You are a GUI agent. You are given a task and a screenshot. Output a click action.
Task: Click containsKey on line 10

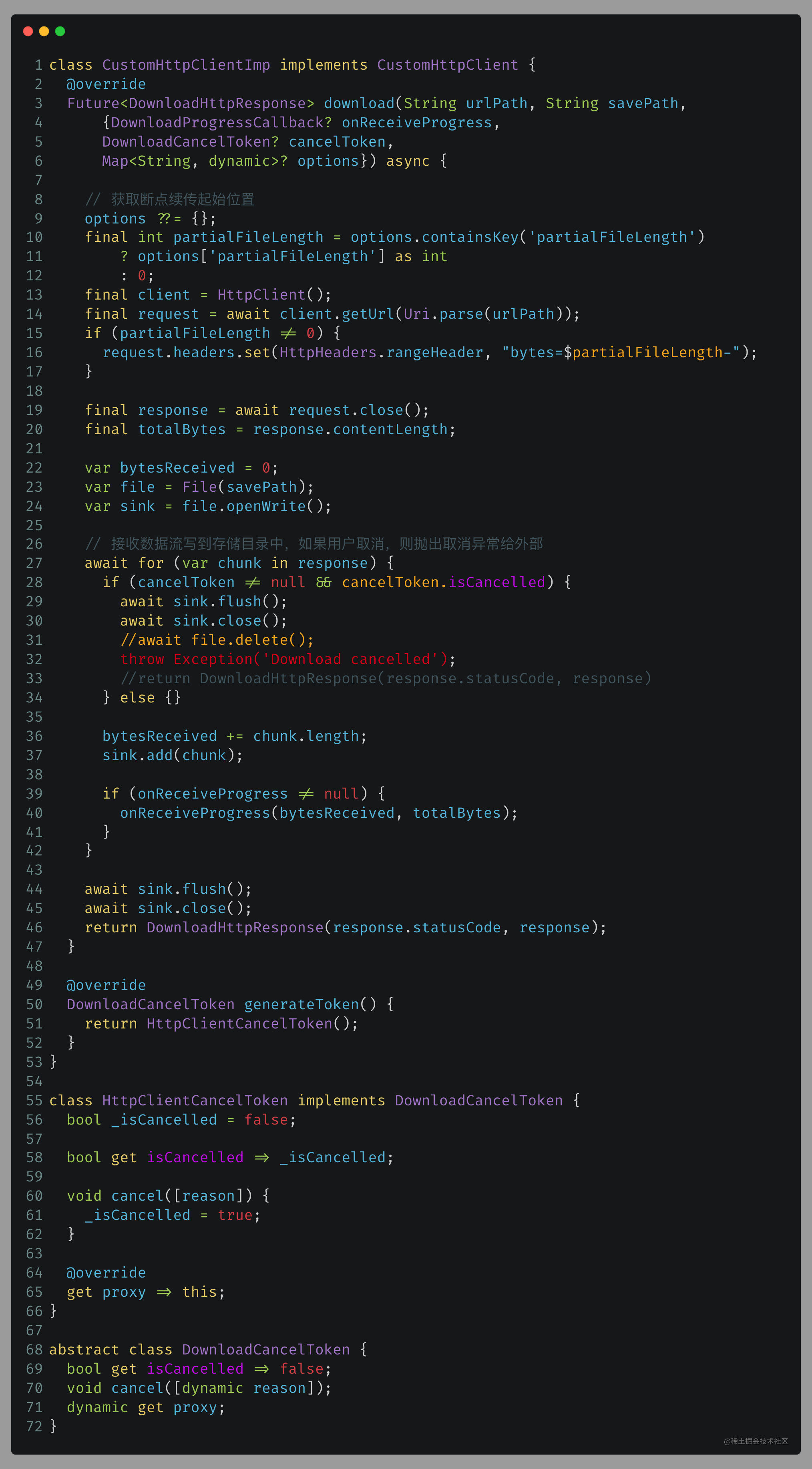(470, 237)
